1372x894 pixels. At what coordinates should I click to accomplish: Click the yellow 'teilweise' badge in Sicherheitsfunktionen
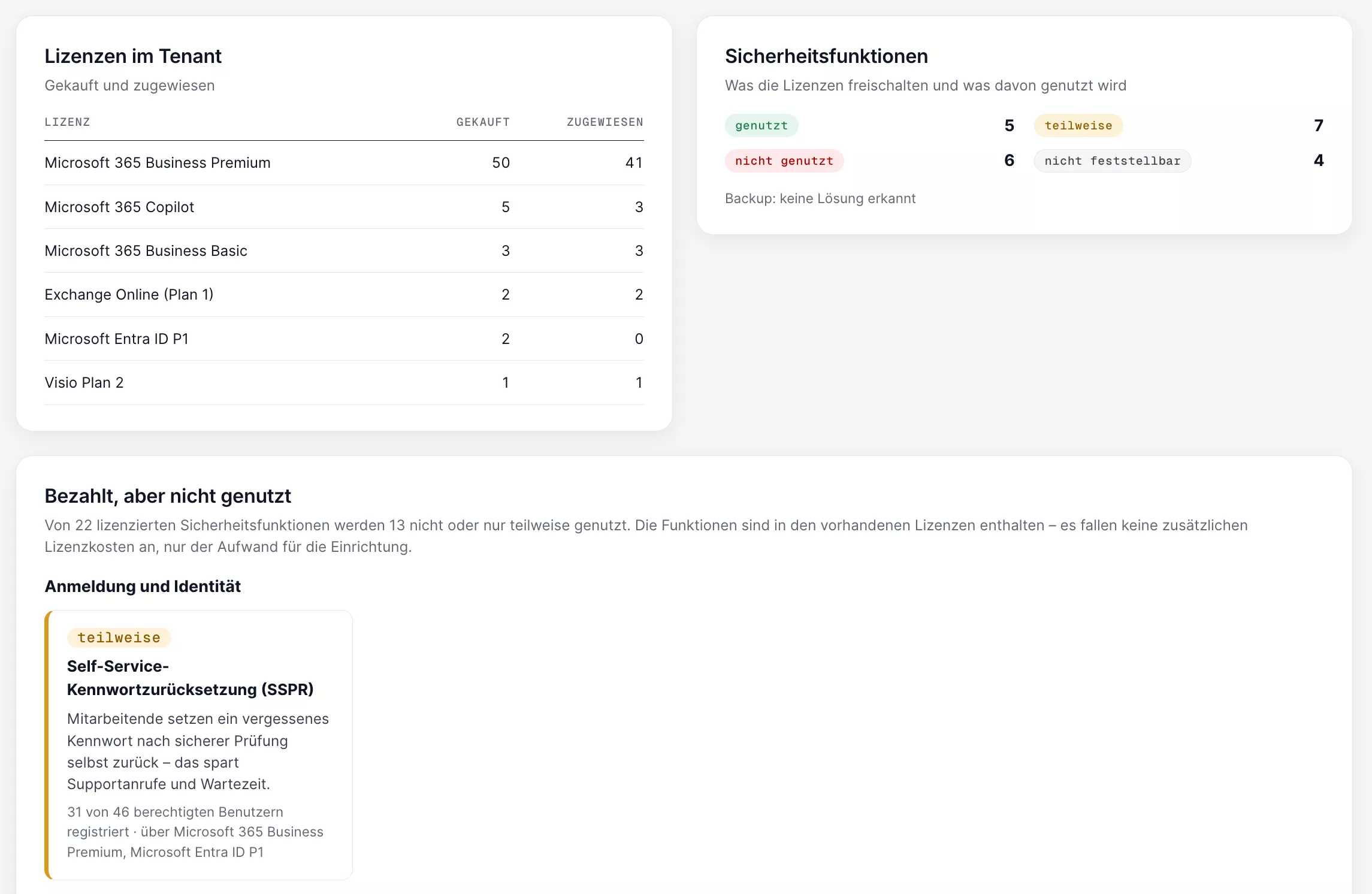[x=1078, y=126]
